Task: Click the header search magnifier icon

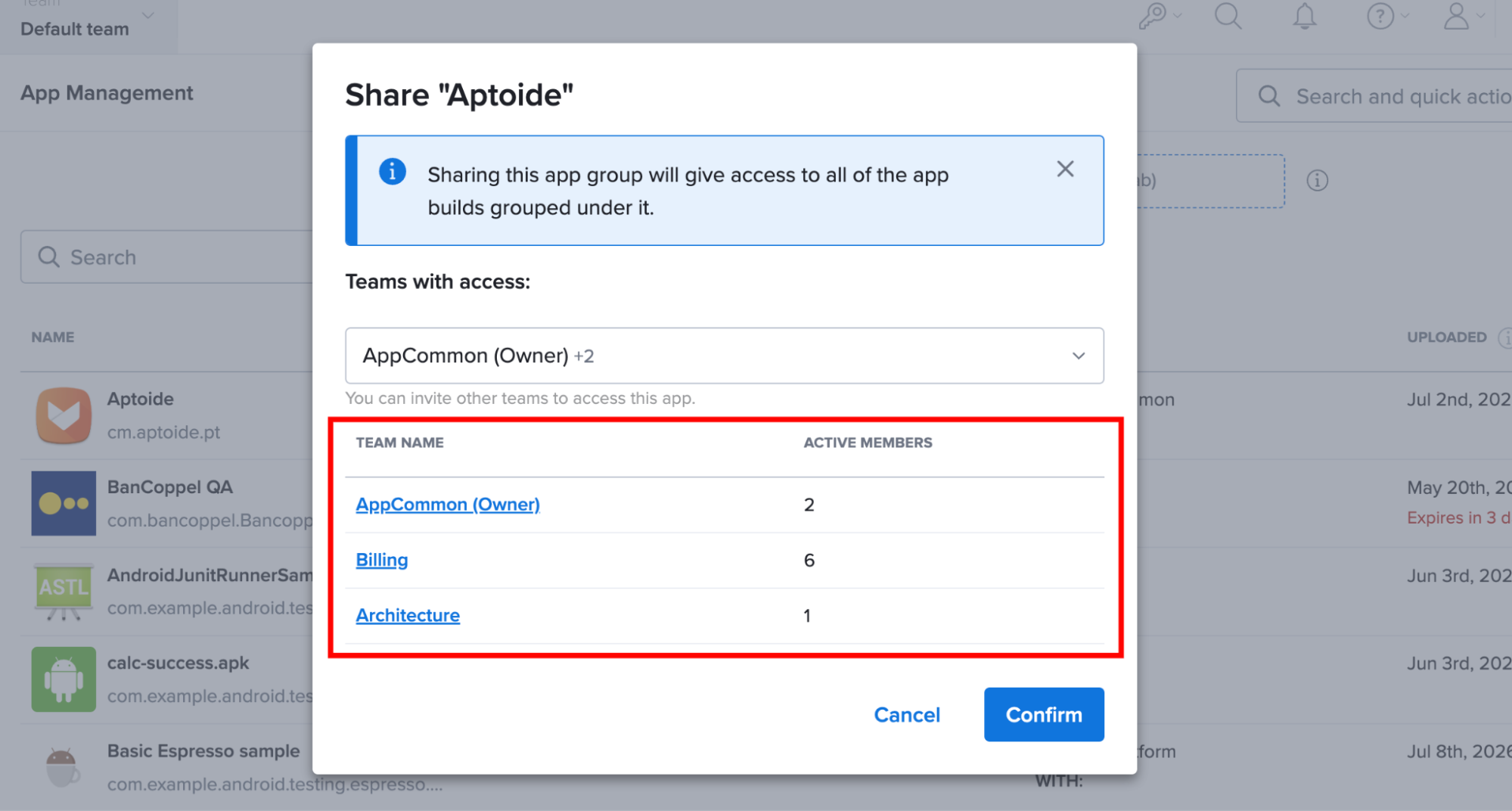Action: (1228, 16)
